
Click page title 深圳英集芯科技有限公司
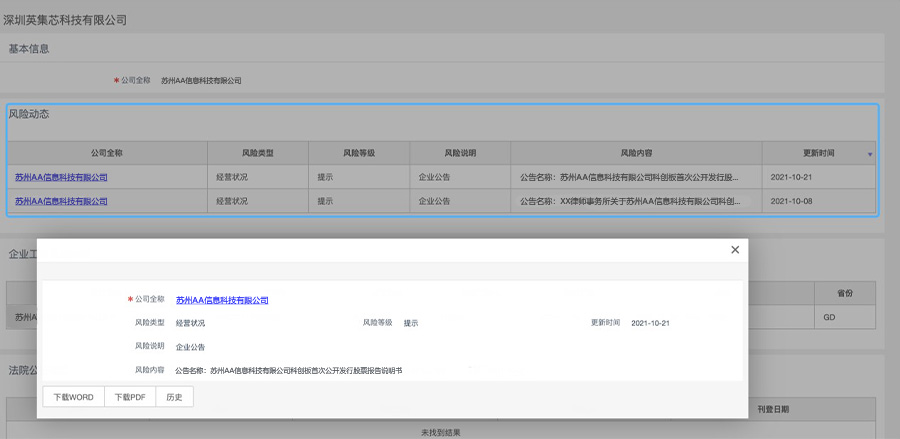(65, 21)
